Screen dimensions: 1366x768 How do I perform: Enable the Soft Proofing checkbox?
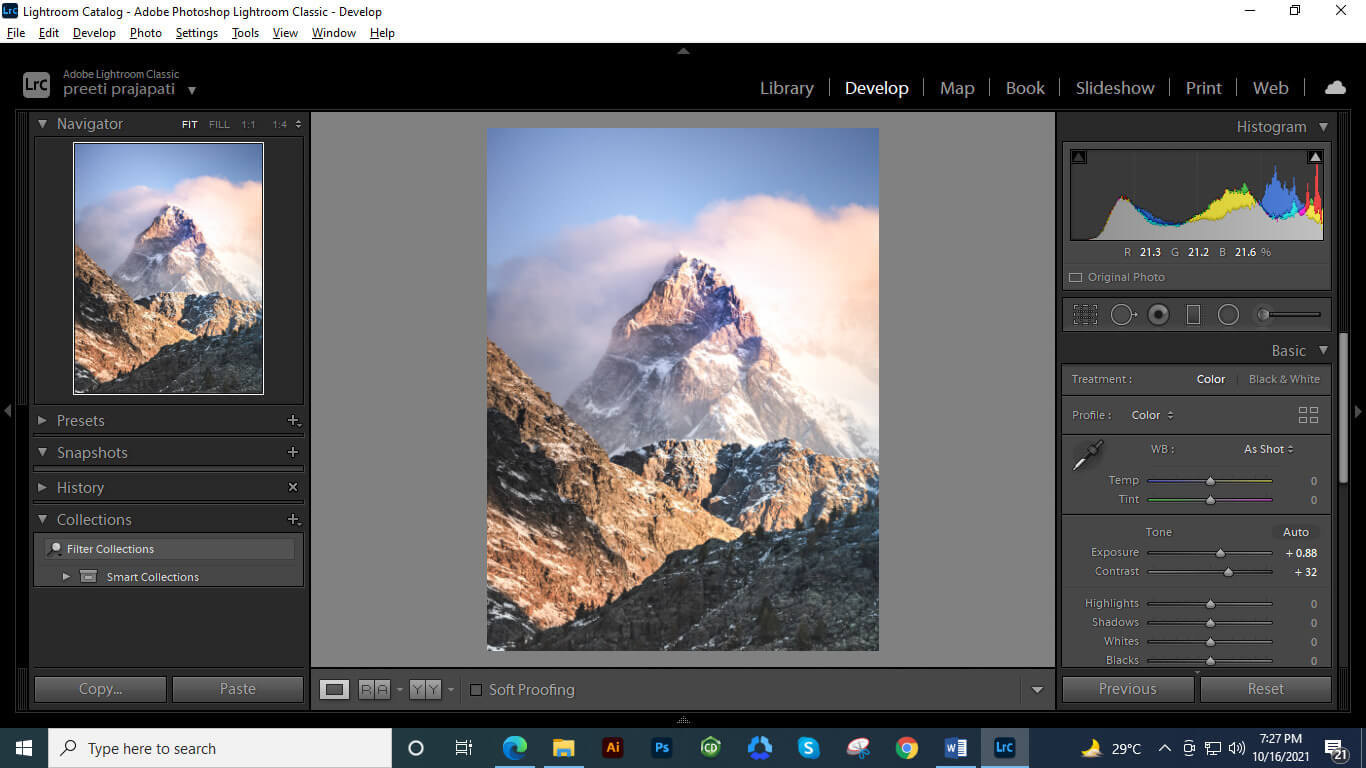[476, 689]
